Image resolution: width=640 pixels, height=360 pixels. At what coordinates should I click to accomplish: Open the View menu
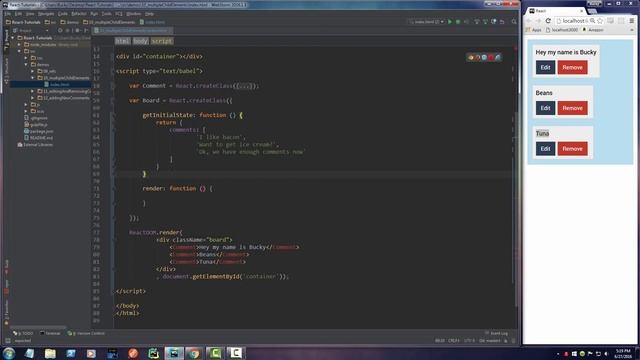click(30, 13)
